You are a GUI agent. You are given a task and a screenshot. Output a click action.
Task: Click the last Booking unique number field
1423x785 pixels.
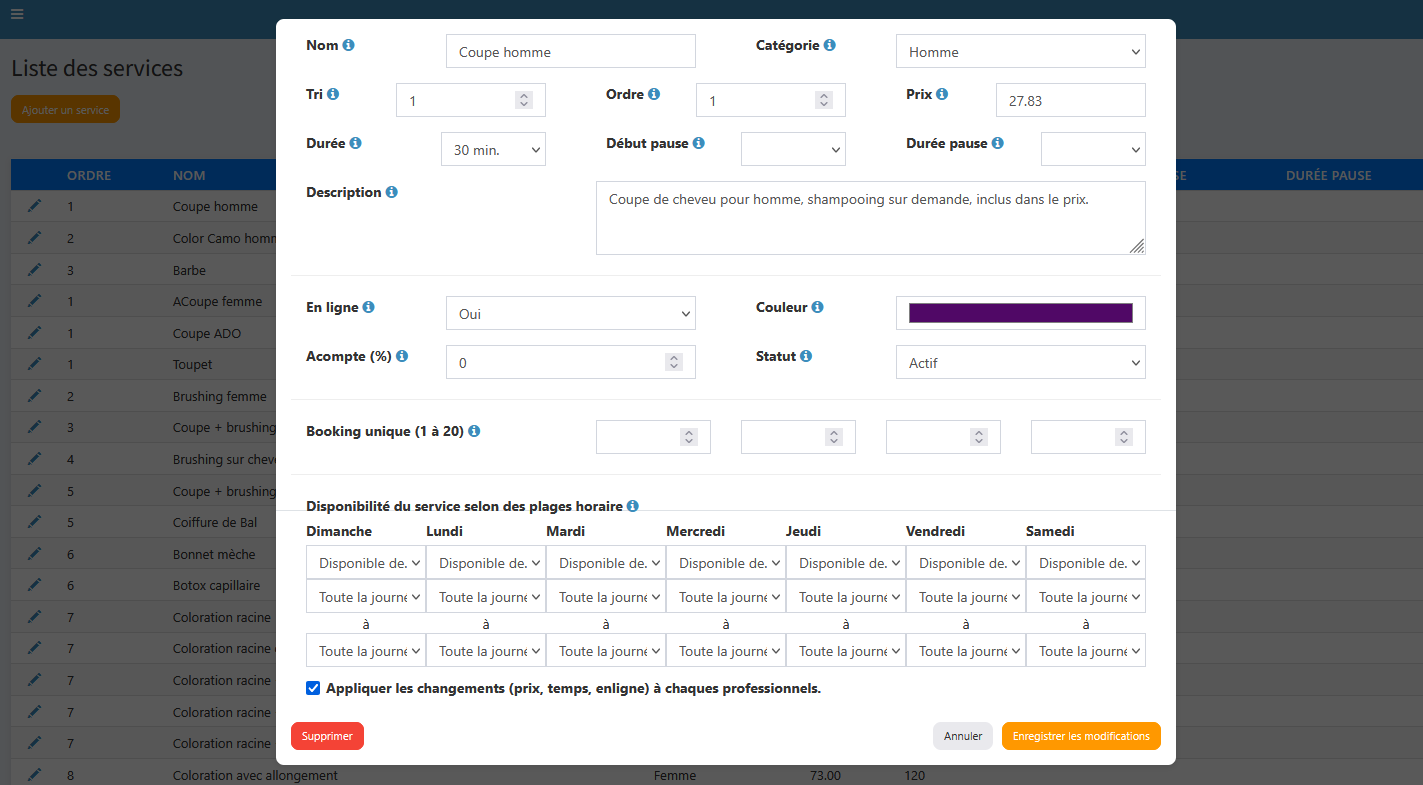[1088, 437]
